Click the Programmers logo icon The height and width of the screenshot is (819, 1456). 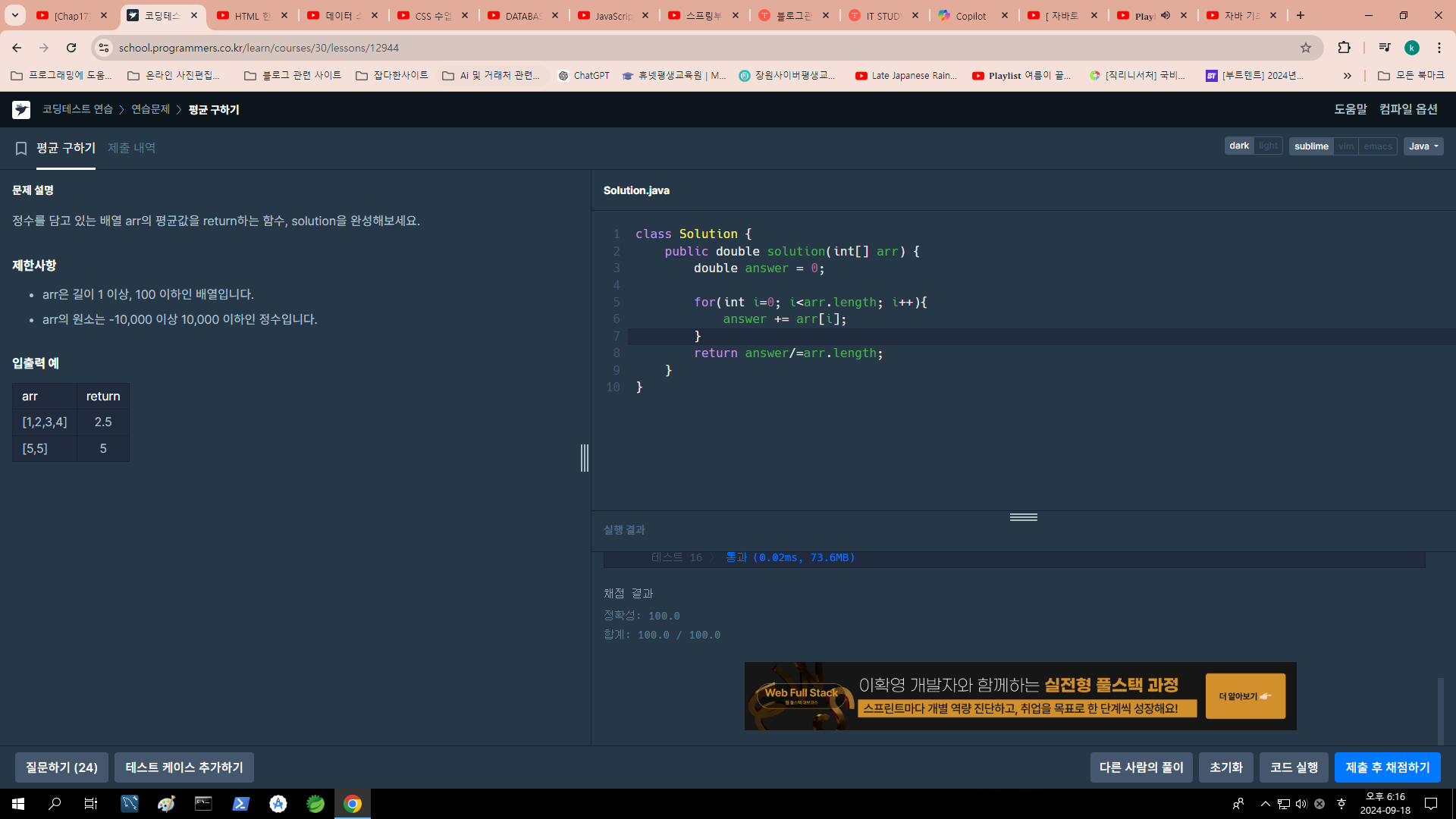point(21,110)
